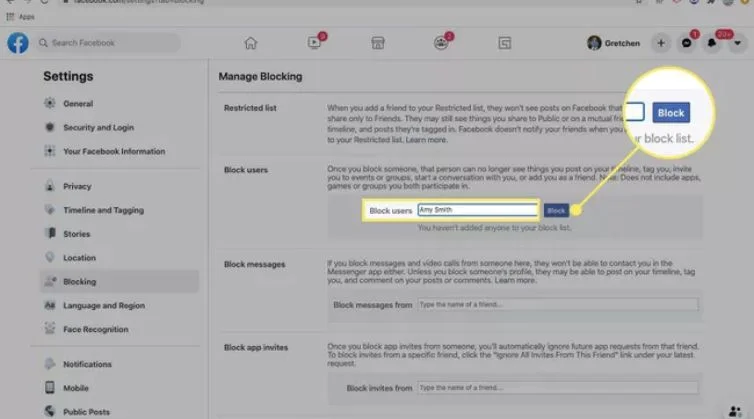Click the Blocking person icon
Viewport: 754px width, 419px height.
(50, 281)
